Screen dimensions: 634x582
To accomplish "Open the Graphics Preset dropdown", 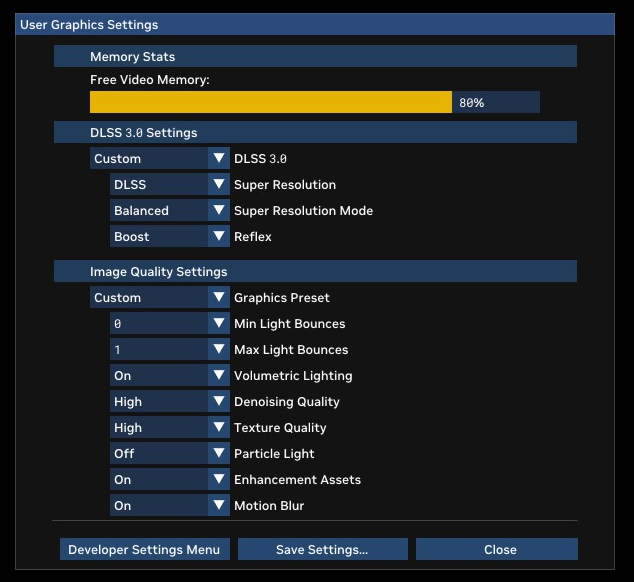I will [x=160, y=298].
